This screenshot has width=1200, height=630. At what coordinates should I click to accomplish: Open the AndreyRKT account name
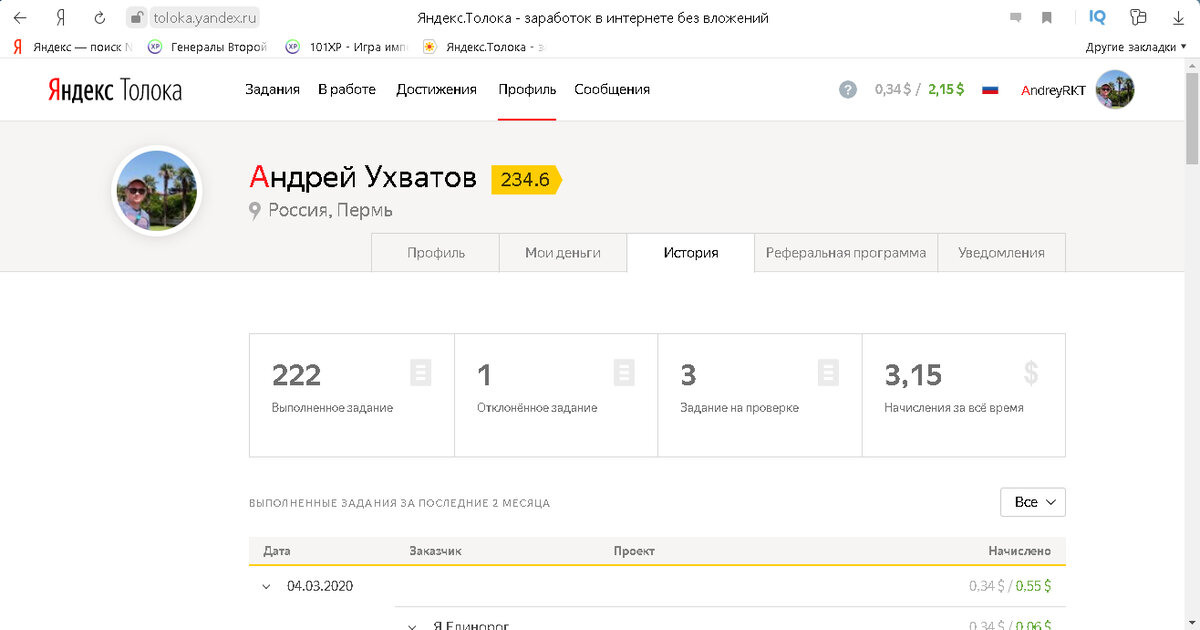1053,90
